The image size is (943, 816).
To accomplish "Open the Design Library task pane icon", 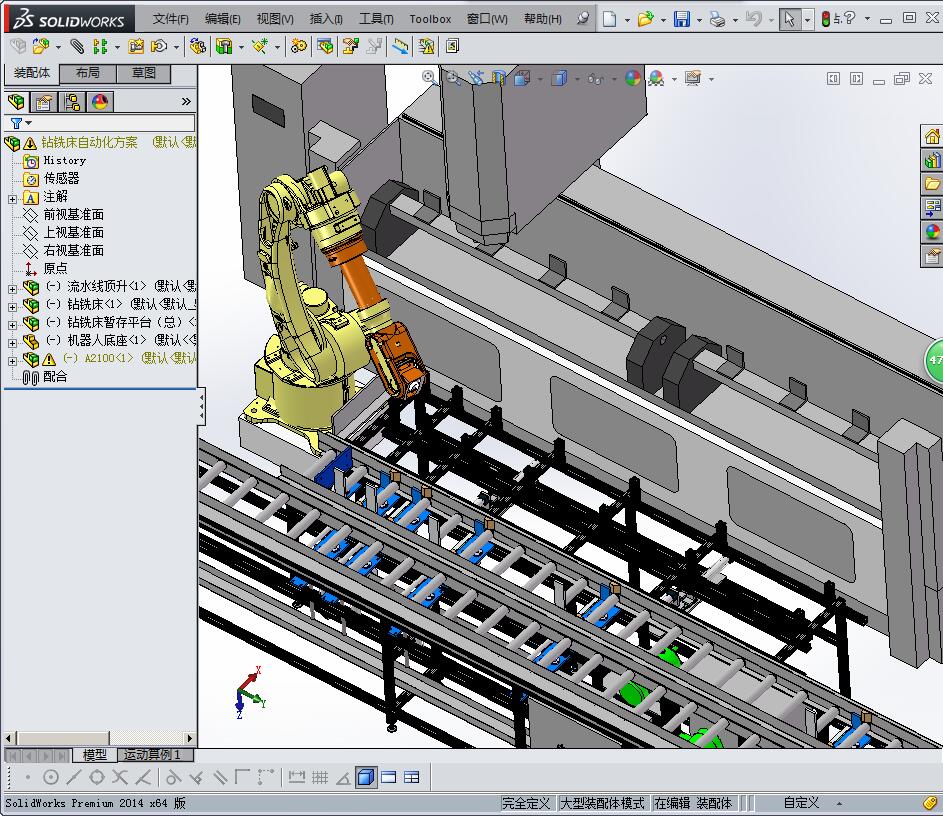I will click(932, 160).
